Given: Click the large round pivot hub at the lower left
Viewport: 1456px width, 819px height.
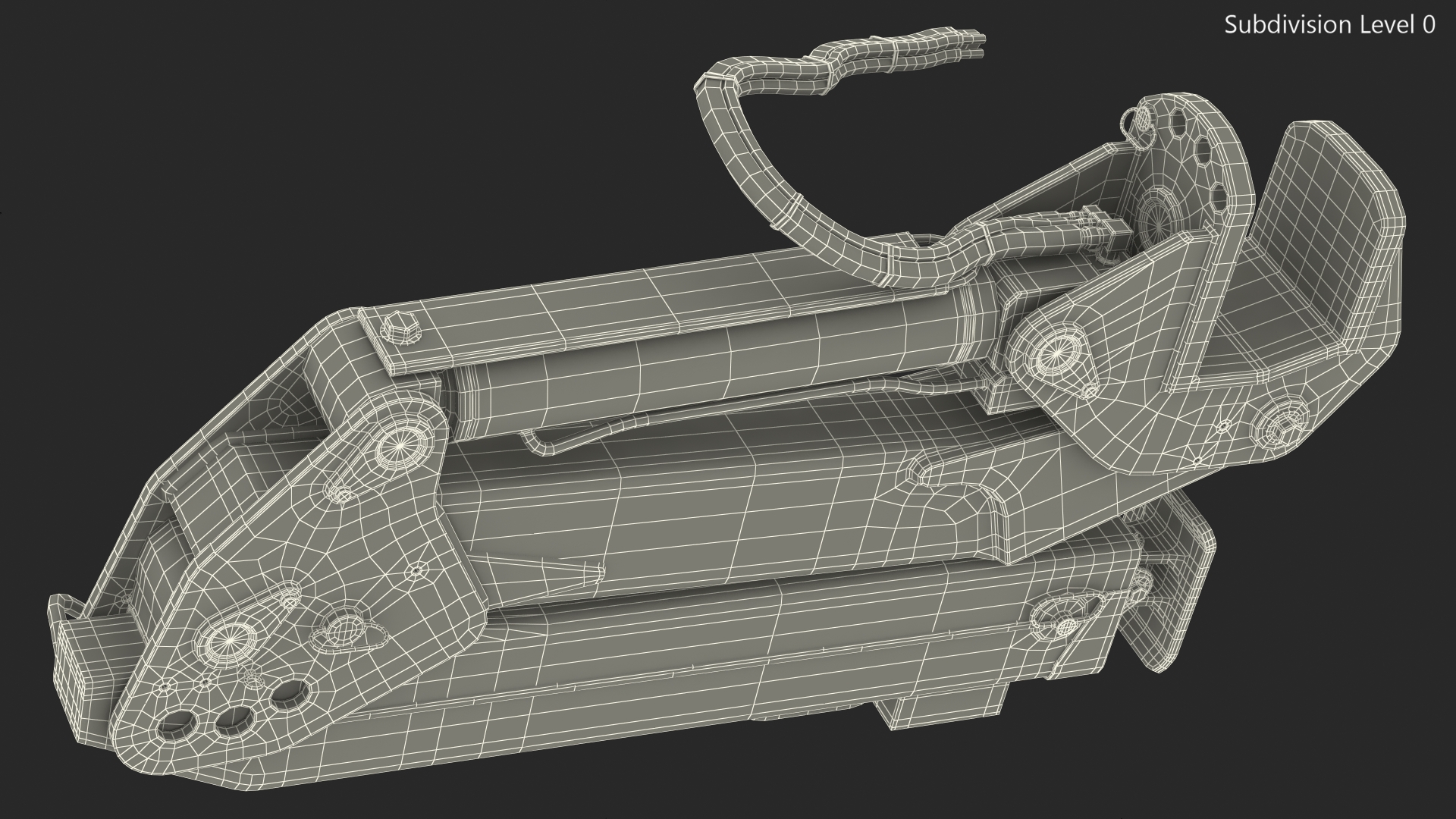Looking at the screenshot, I should point(232,642).
